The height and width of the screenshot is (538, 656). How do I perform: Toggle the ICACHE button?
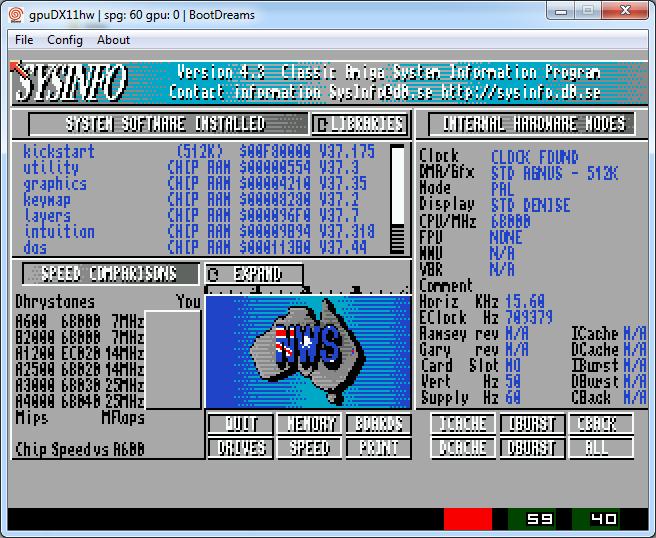[463, 424]
